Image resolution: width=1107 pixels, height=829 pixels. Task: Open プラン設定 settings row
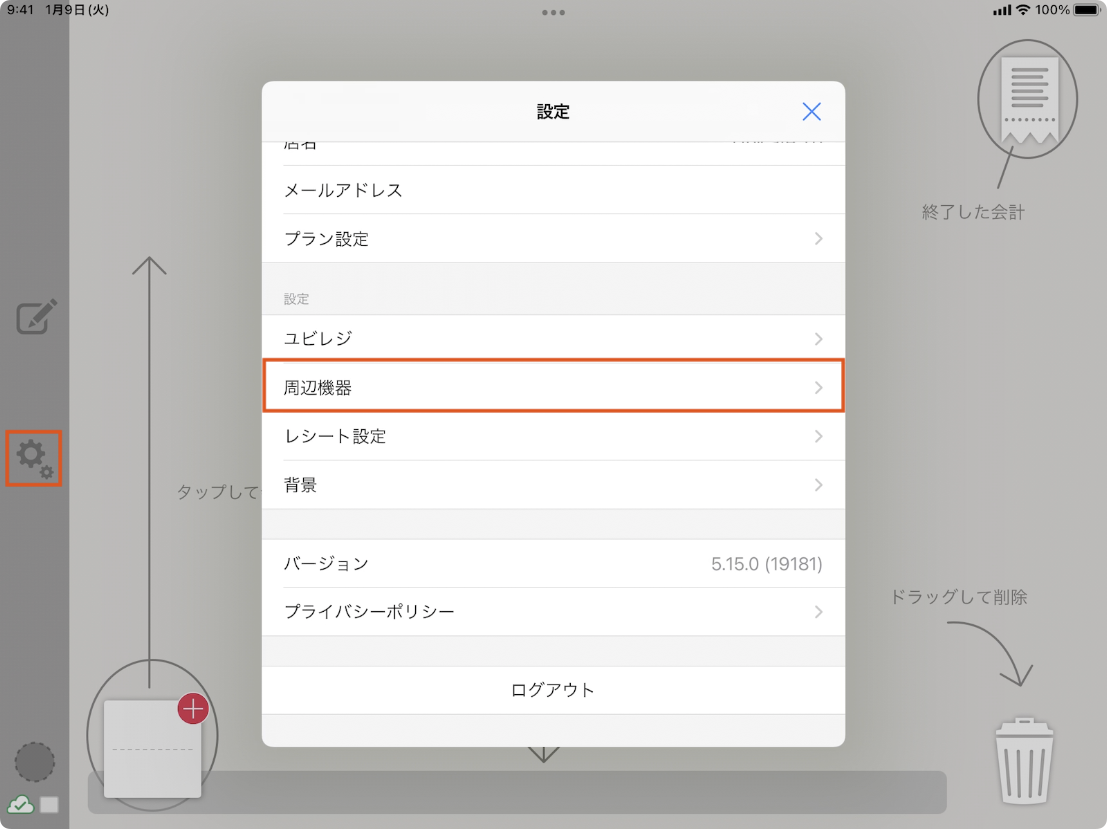click(554, 239)
